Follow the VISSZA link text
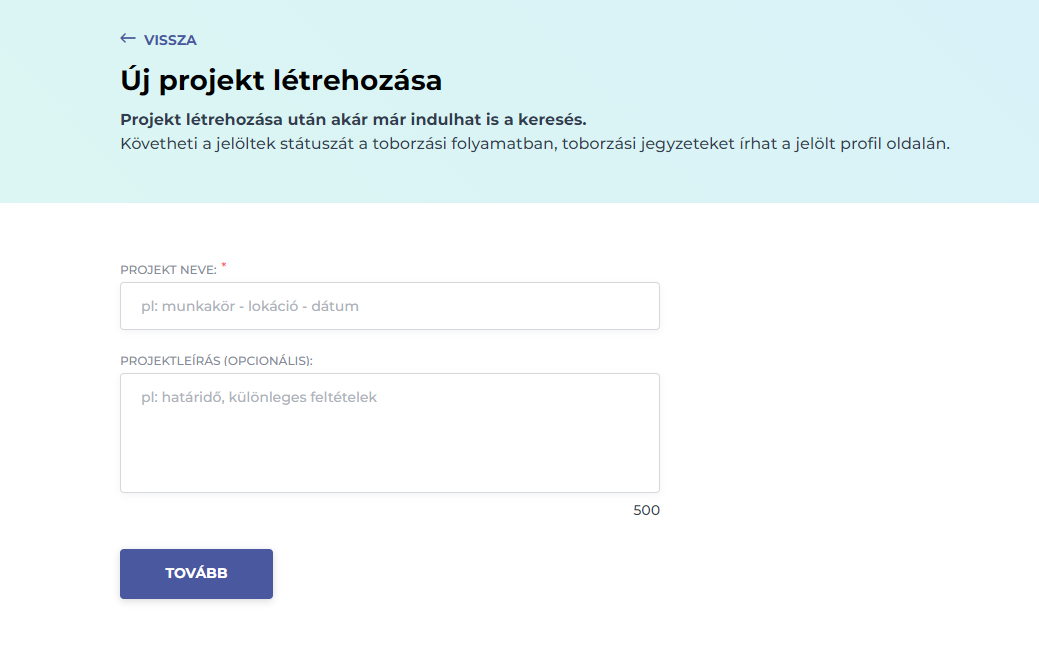1039x649 pixels. [170, 40]
